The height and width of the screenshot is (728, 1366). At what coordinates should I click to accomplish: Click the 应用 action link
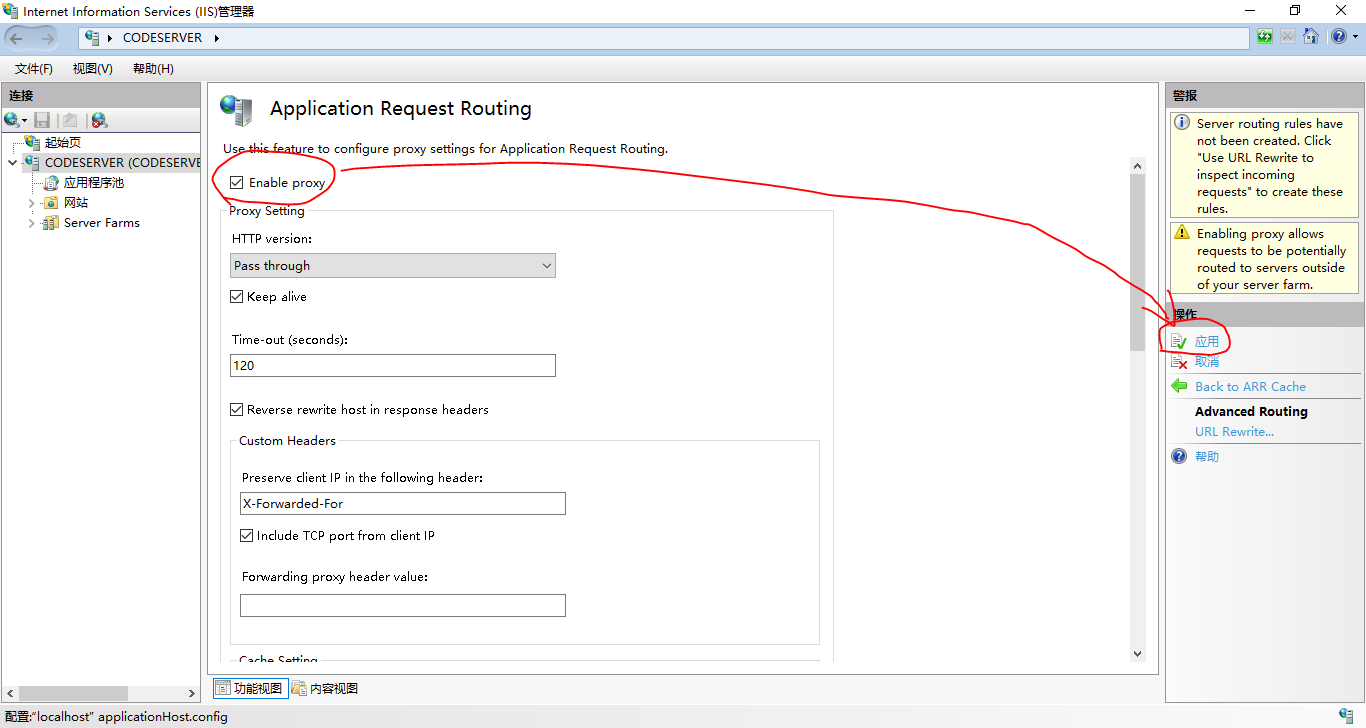(1206, 341)
